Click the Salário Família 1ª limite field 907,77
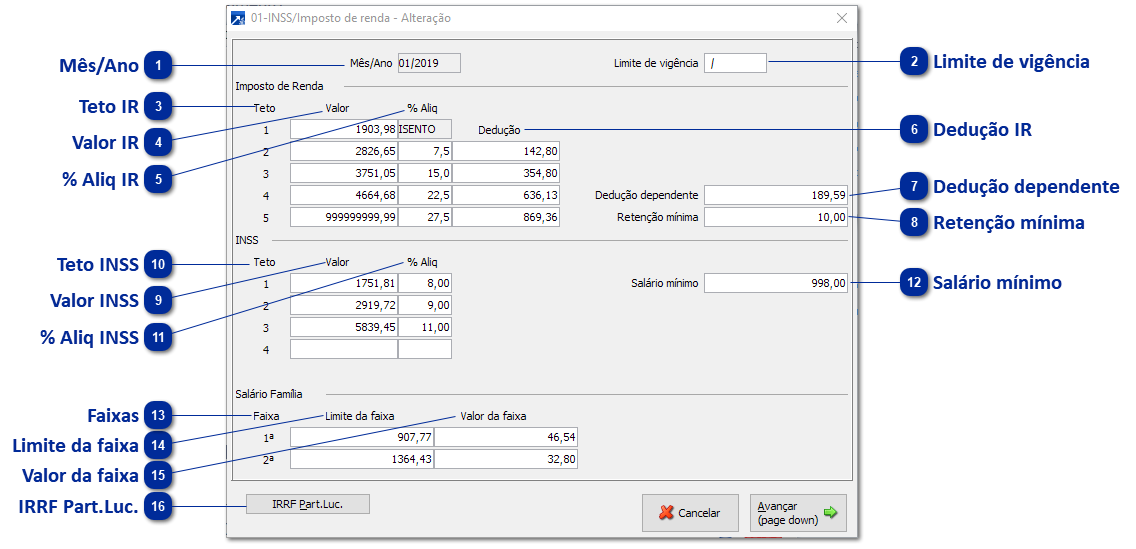 coord(361,437)
